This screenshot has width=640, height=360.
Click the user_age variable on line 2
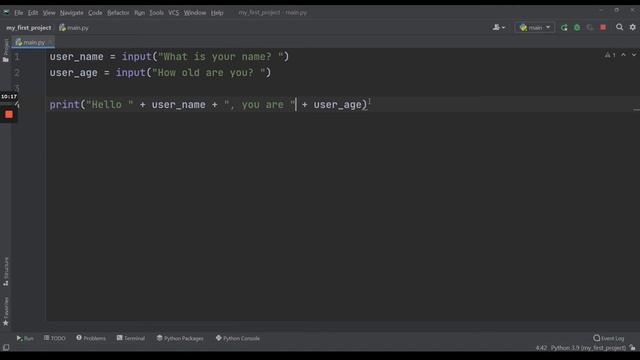point(73,73)
